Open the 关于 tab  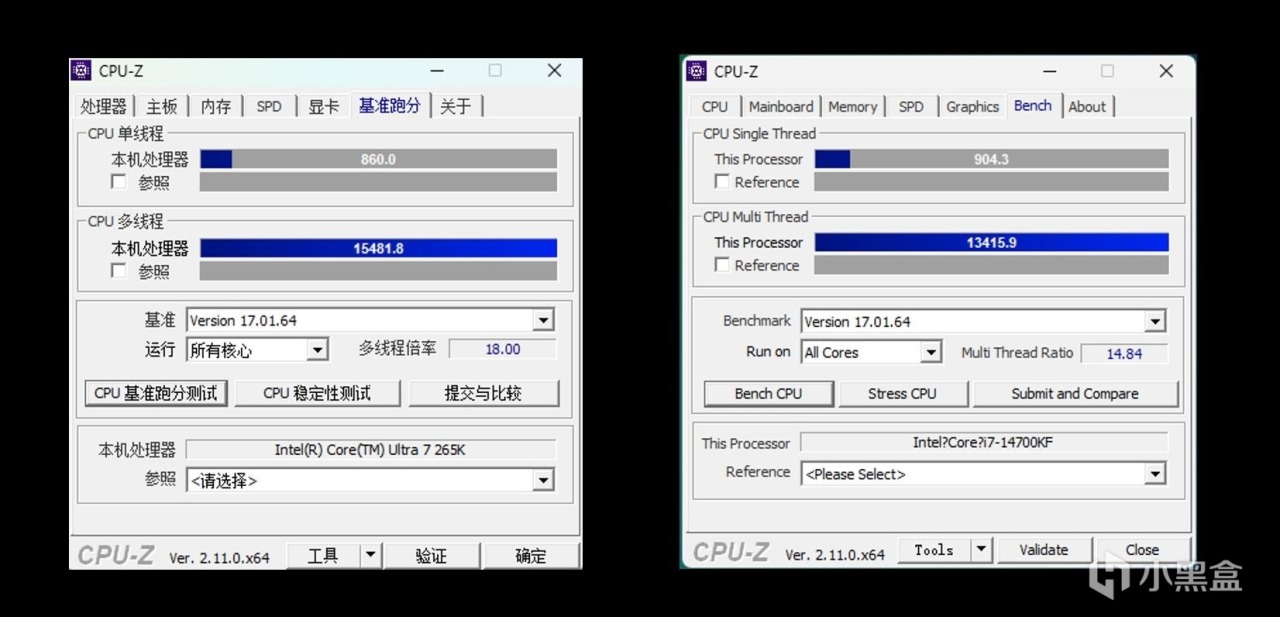click(x=456, y=106)
